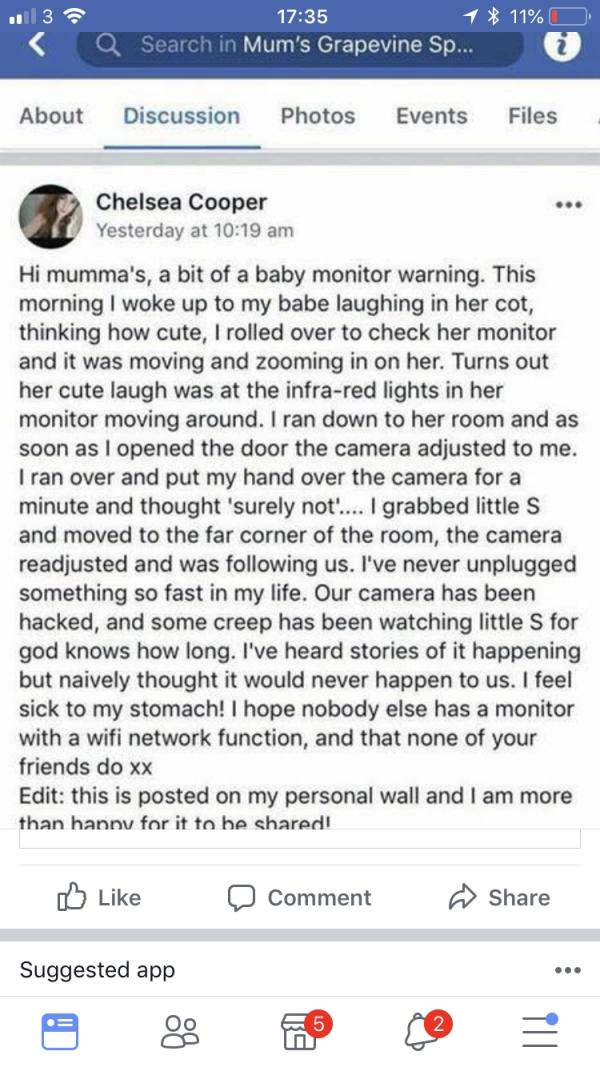Open post options three-dot menu
The height and width of the screenshot is (1066, 600).
pos(566,203)
